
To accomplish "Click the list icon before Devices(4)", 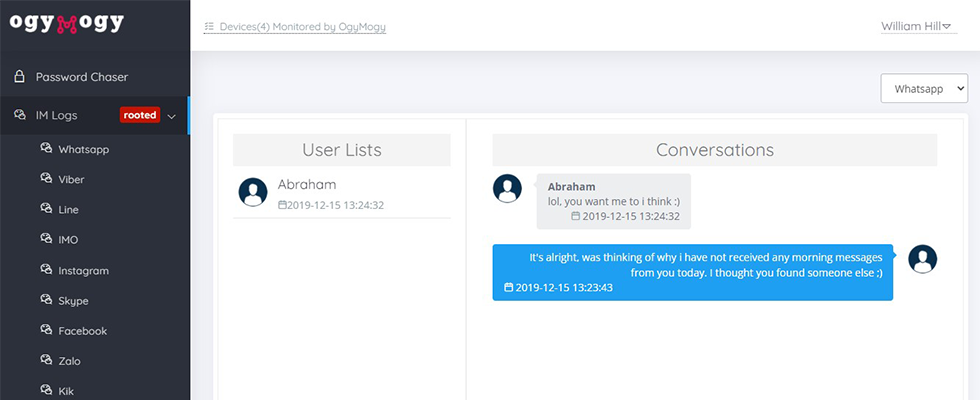I will (209, 27).
